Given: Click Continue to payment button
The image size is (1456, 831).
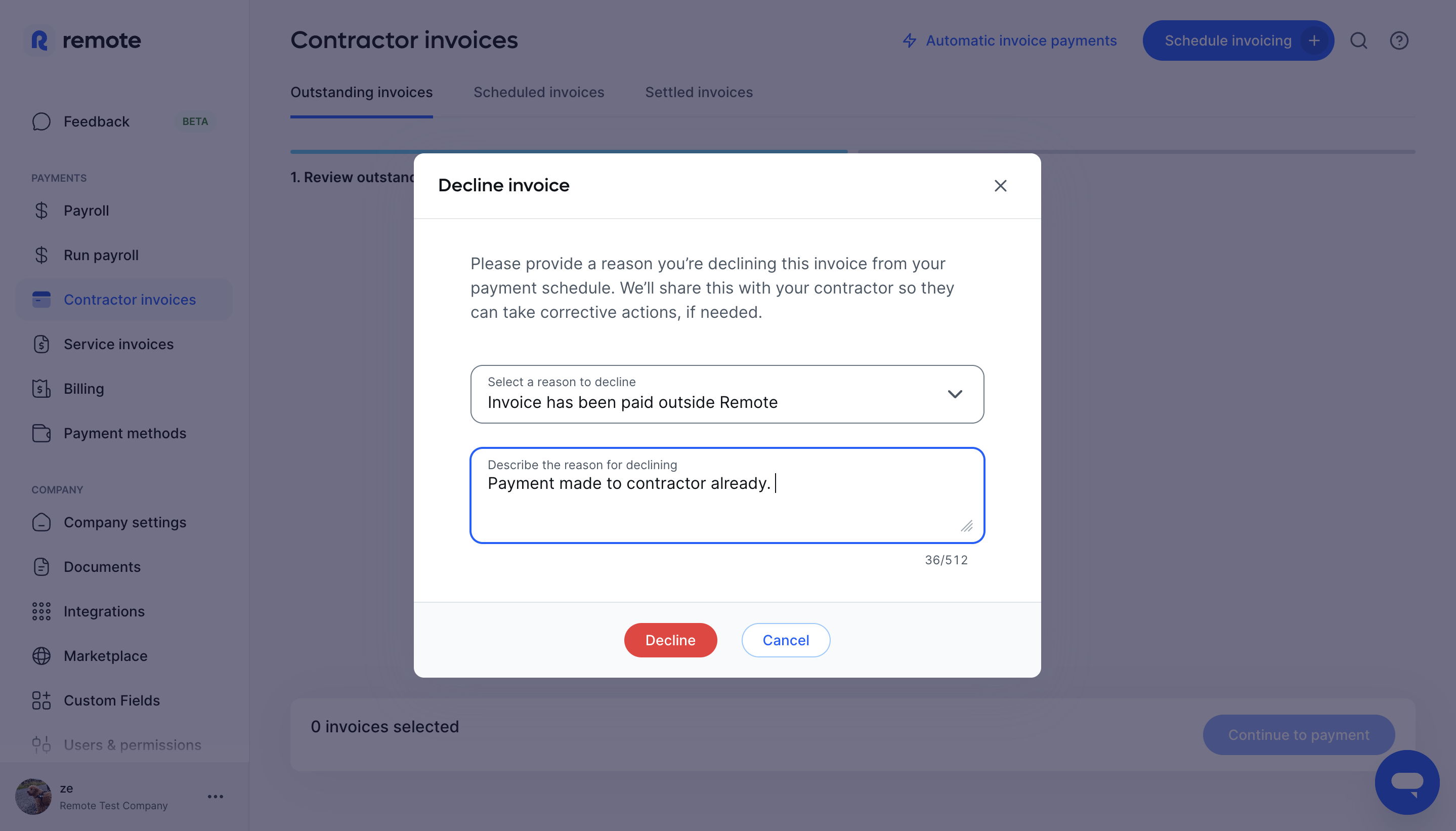Looking at the screenshot, I should pyautogui.click(x=1299, y=735).
